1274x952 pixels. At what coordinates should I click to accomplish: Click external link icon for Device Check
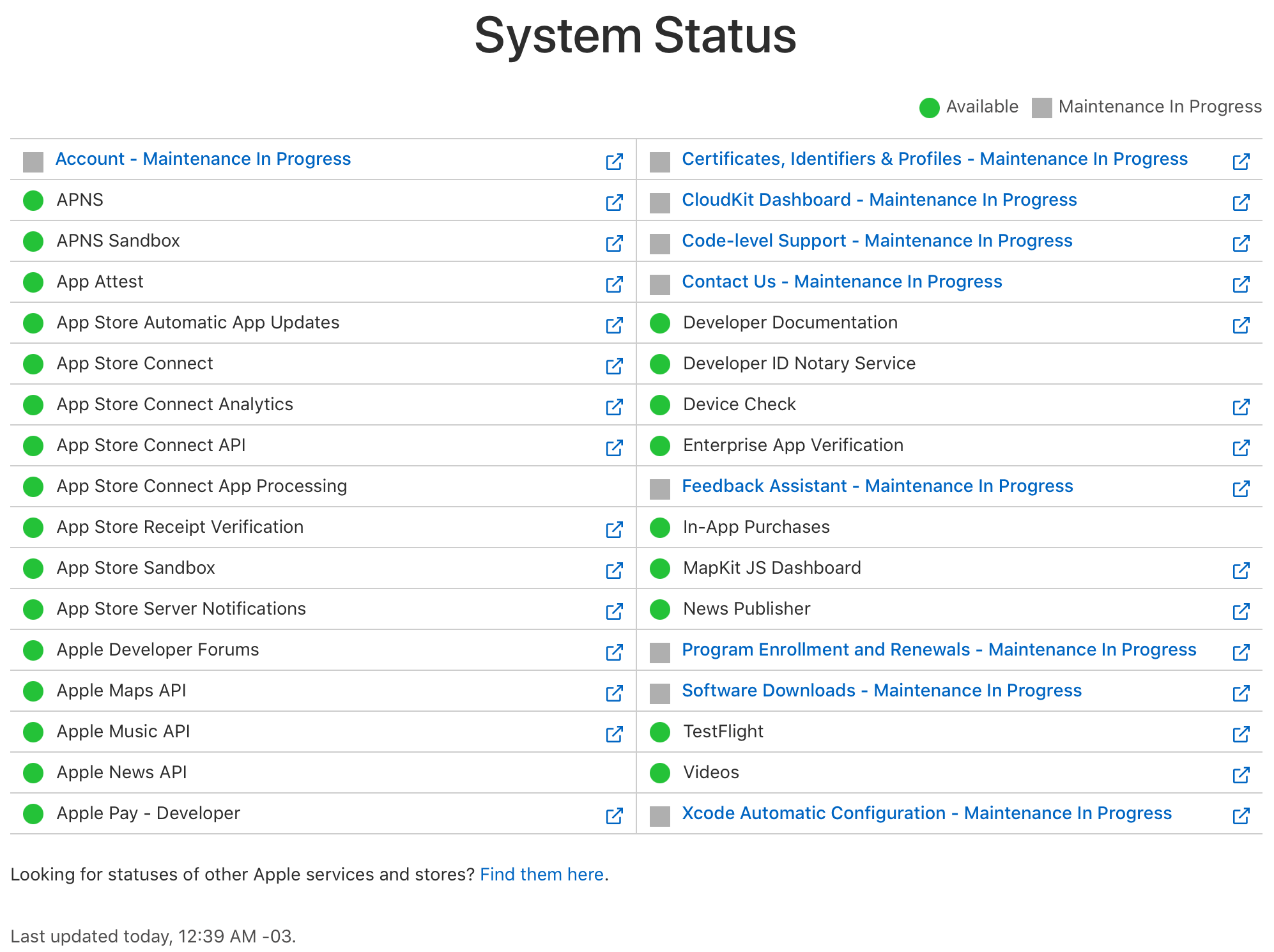pos(1241,407)
